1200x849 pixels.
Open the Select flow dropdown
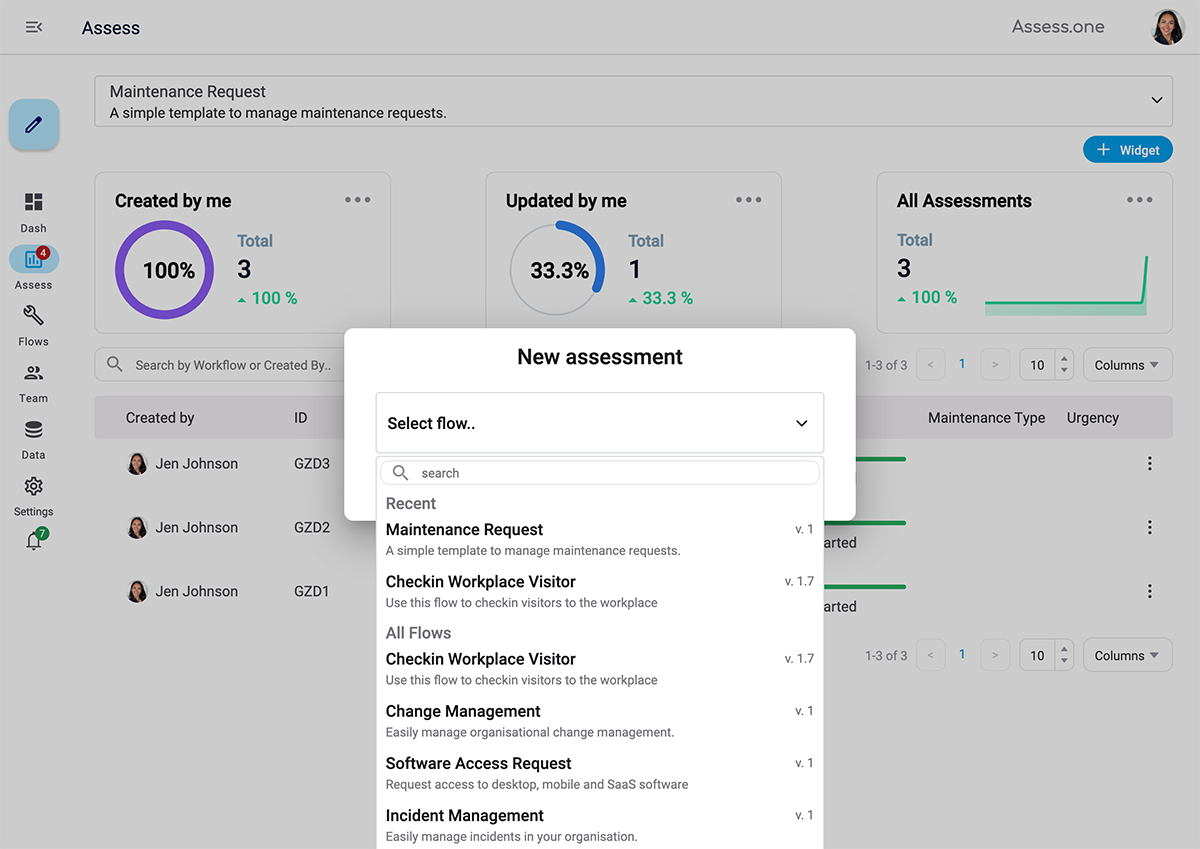click(599, 422)
